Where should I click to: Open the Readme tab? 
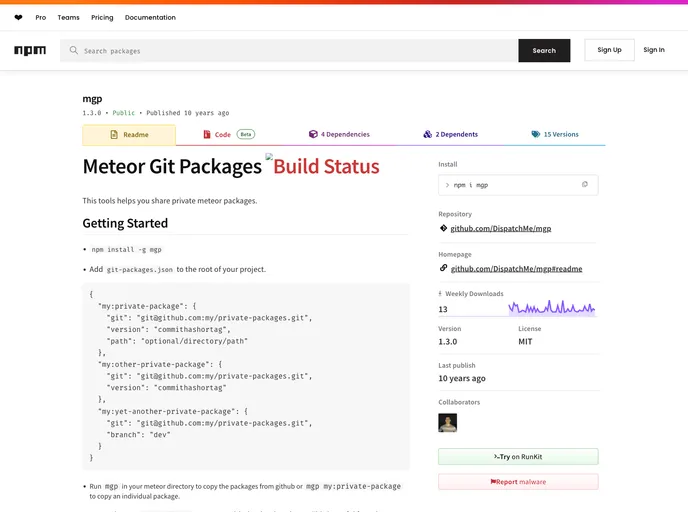coord(129,134)
